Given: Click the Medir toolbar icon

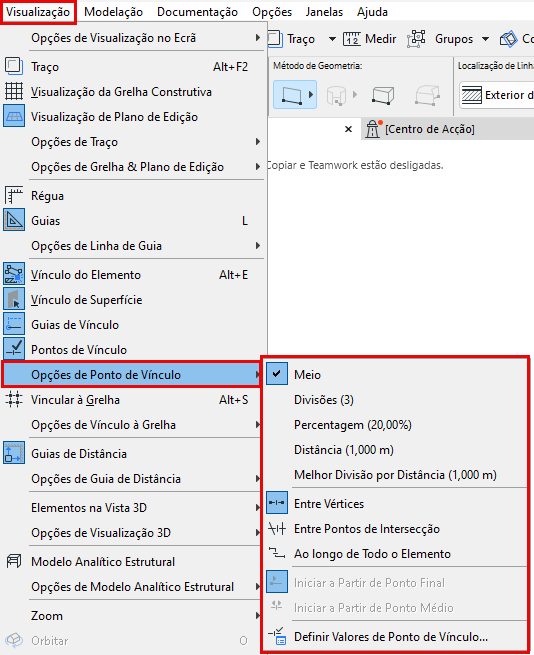Looking at the screenshot, I should [x=352, y=39].
